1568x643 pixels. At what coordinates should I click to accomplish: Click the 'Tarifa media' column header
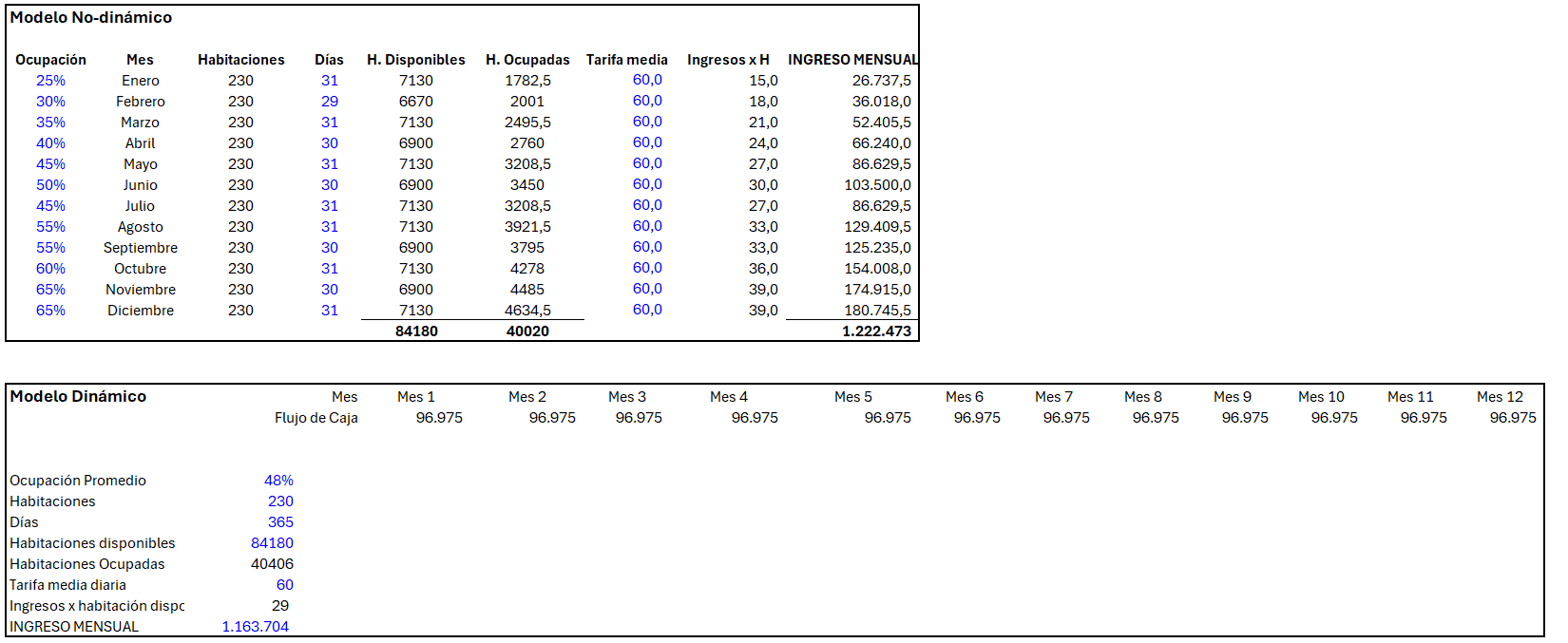[627, 60]
